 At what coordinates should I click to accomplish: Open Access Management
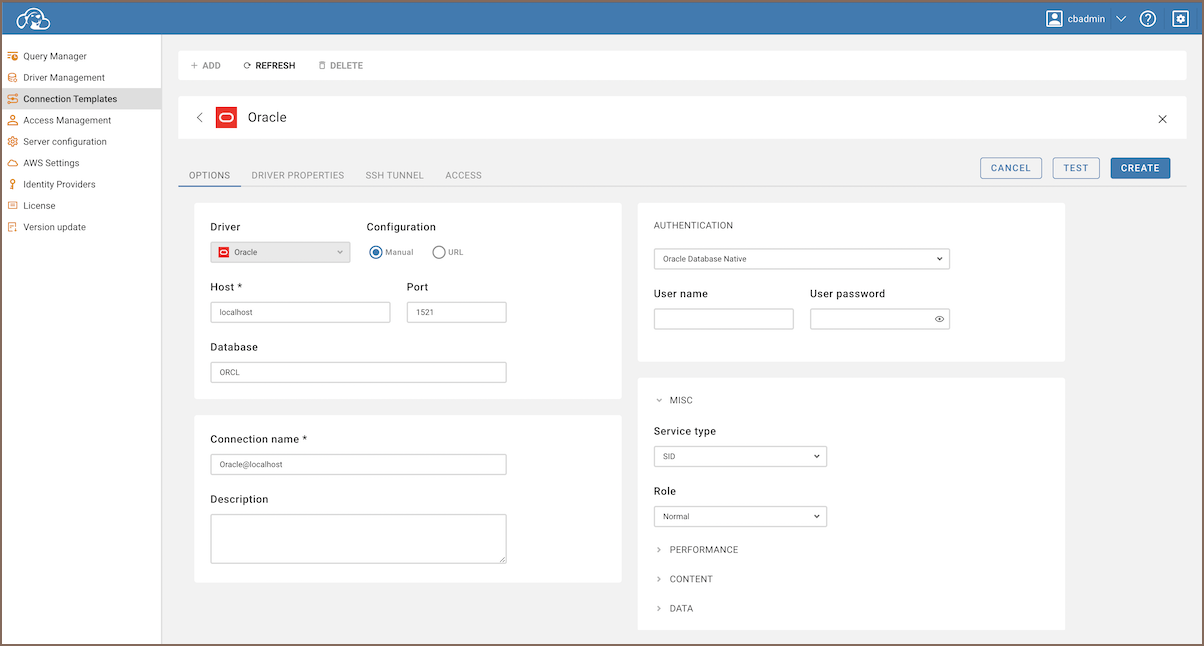tap(68, 120)
